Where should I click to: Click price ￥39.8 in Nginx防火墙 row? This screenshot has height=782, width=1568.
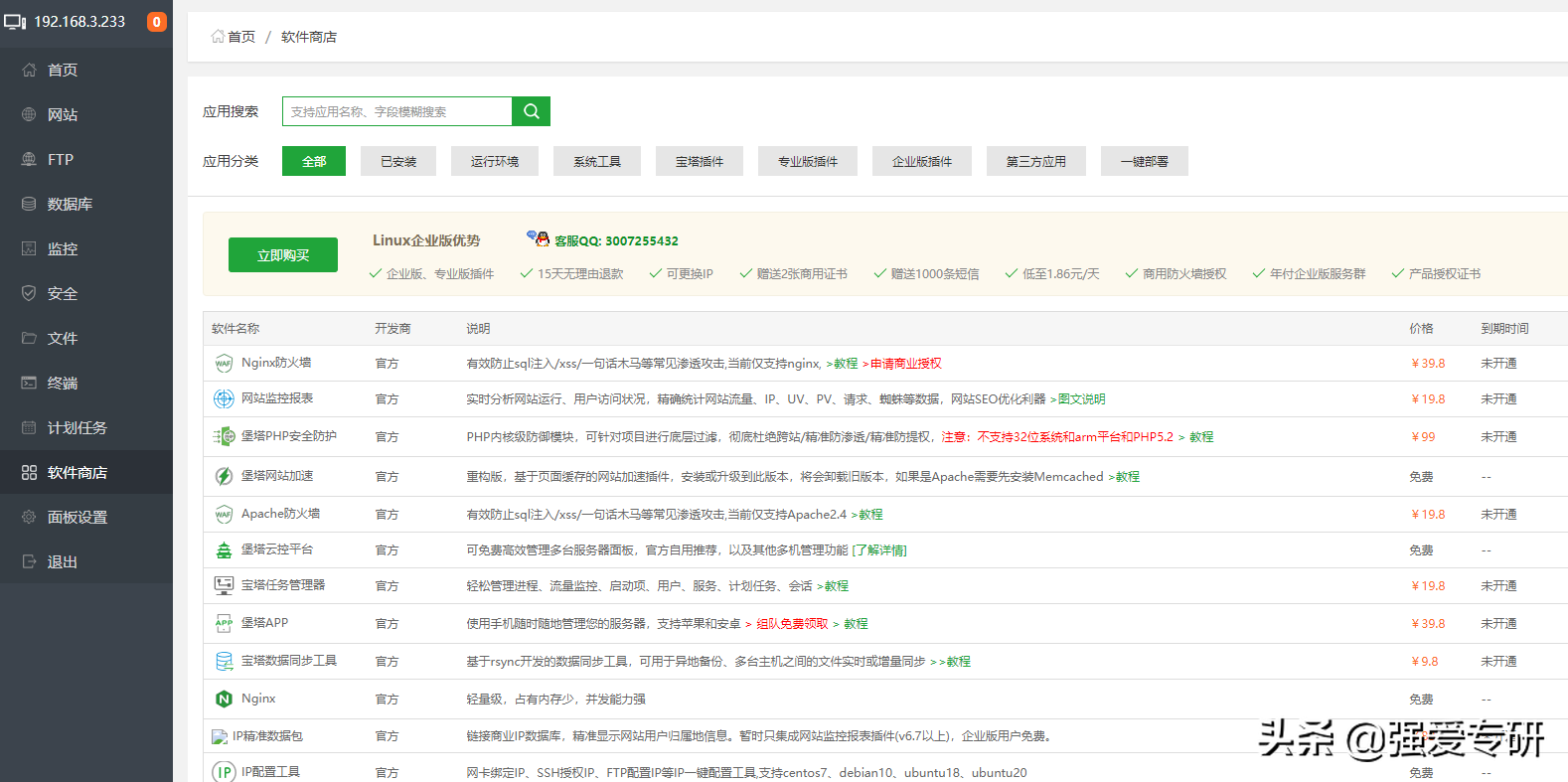click(1428, 364)
